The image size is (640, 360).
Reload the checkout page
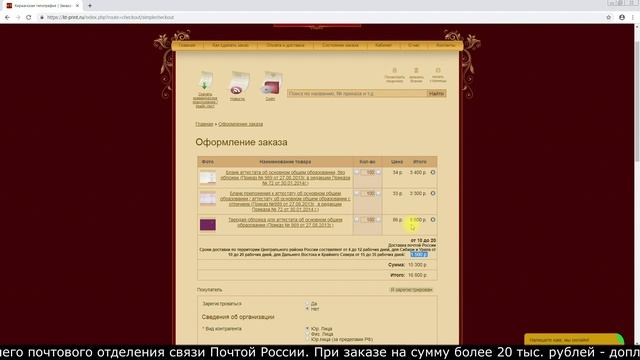[x=29, y=18]
